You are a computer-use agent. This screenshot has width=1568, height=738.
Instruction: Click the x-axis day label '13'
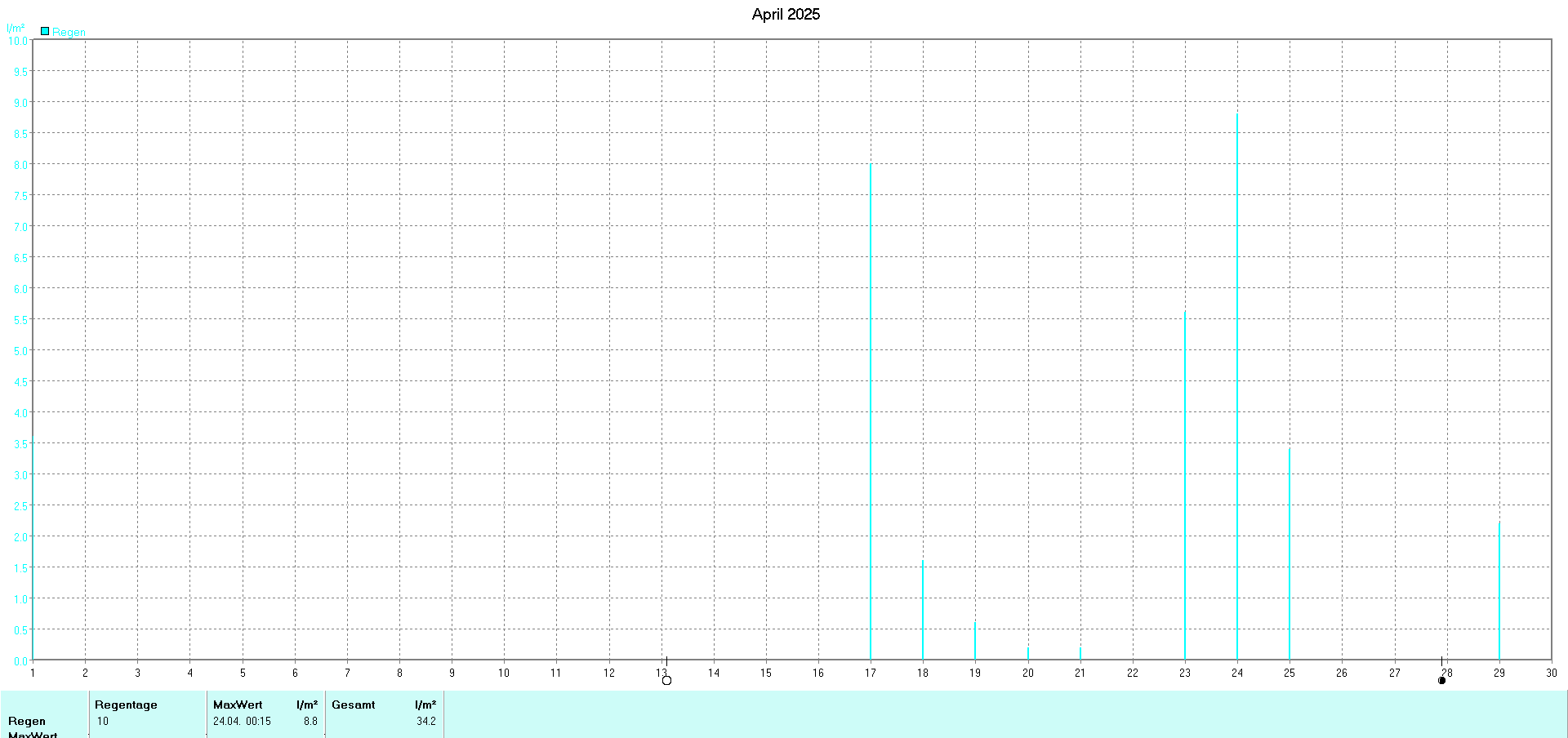(x=661, y=673)
